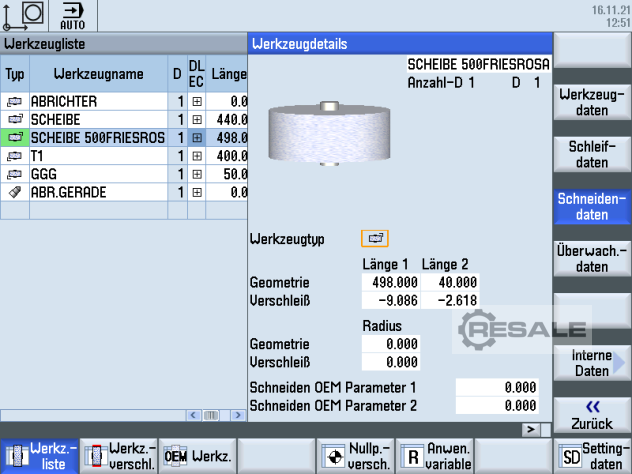Expand DL/EC box for SCHEIBE row
The image size is (632, 474).
coord(197,119)
